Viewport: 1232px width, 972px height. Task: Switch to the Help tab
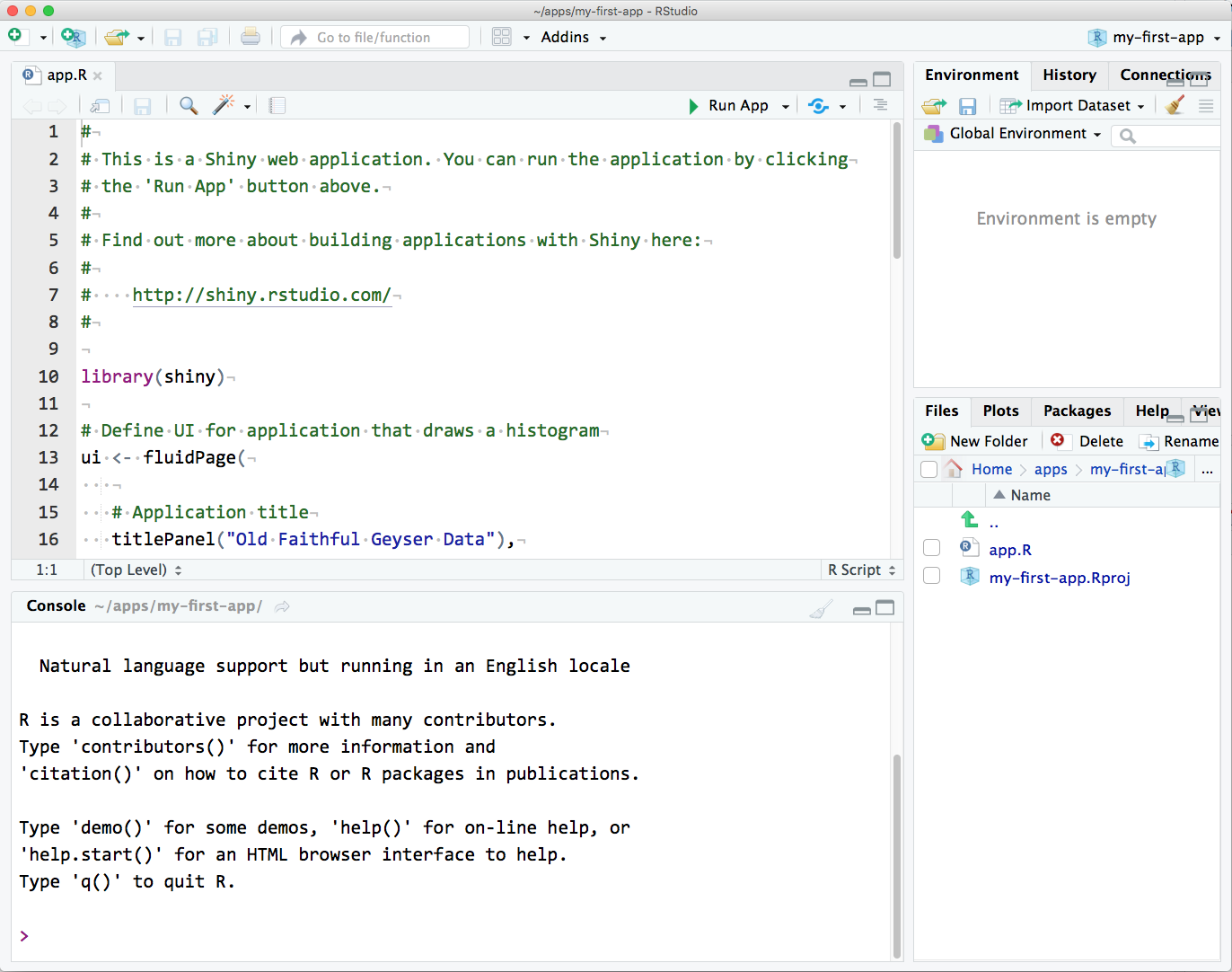click(1152, 411)
